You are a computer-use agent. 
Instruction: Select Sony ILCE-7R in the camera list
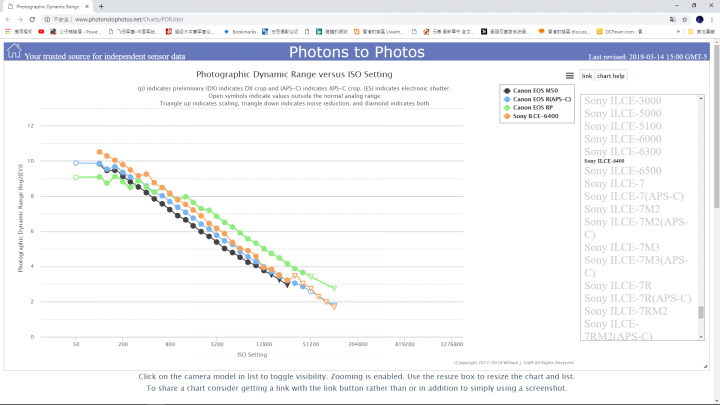click(618, 286)
